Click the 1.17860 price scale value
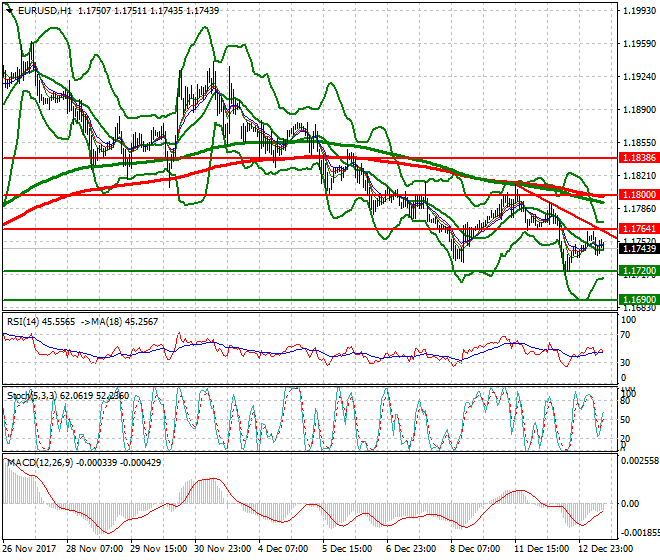 pos(639,208)
